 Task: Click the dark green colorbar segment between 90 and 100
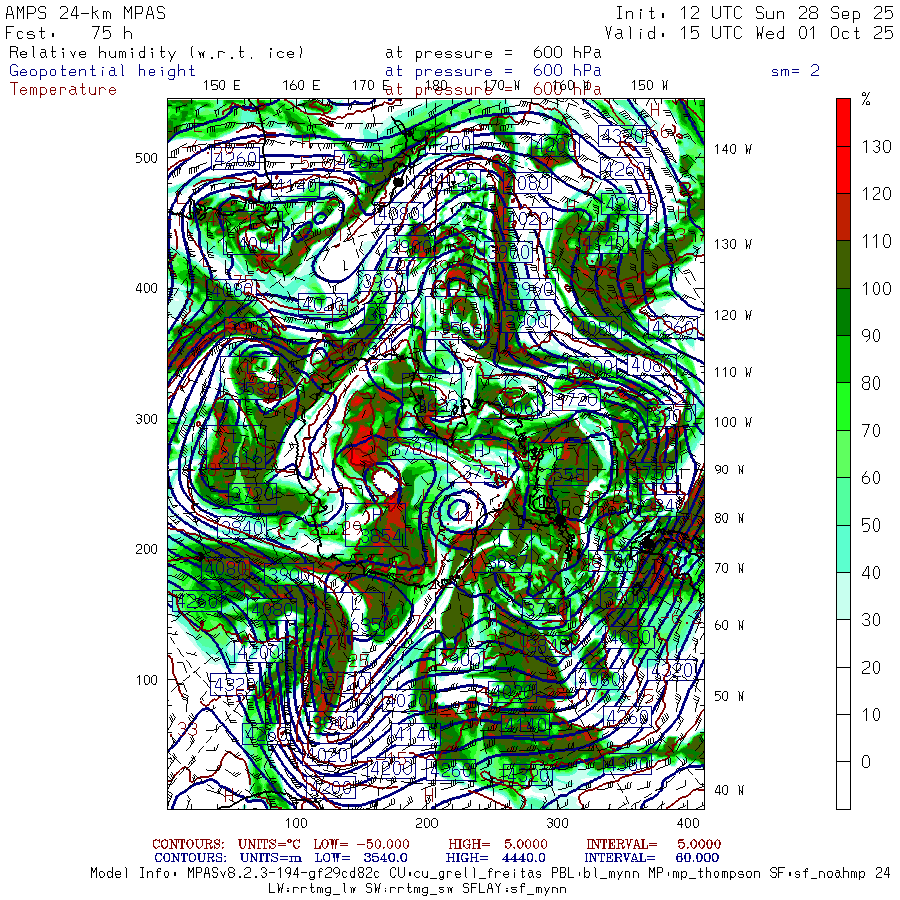[x=843, y=312]
